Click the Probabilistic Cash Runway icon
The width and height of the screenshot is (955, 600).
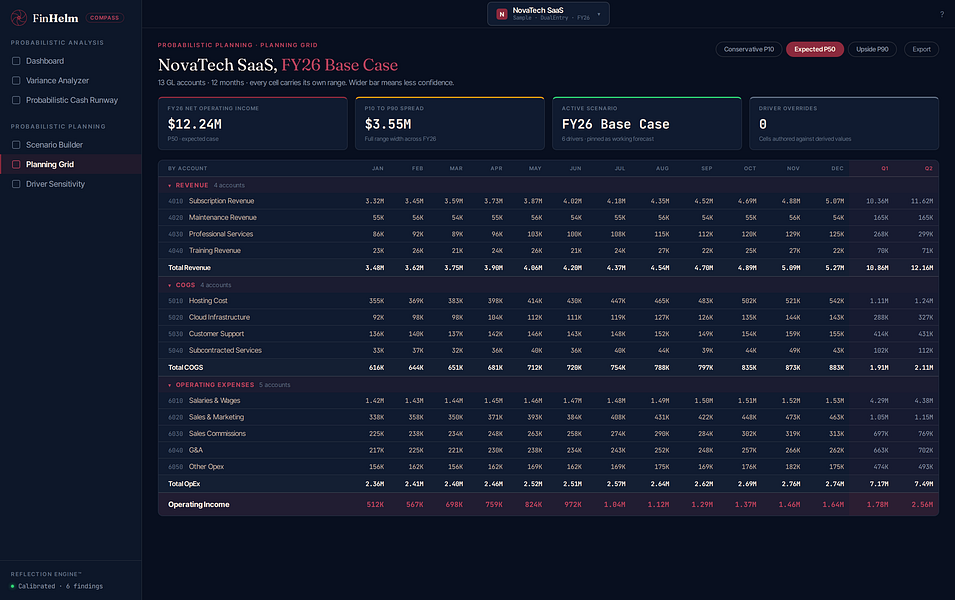tap(16, 100)
